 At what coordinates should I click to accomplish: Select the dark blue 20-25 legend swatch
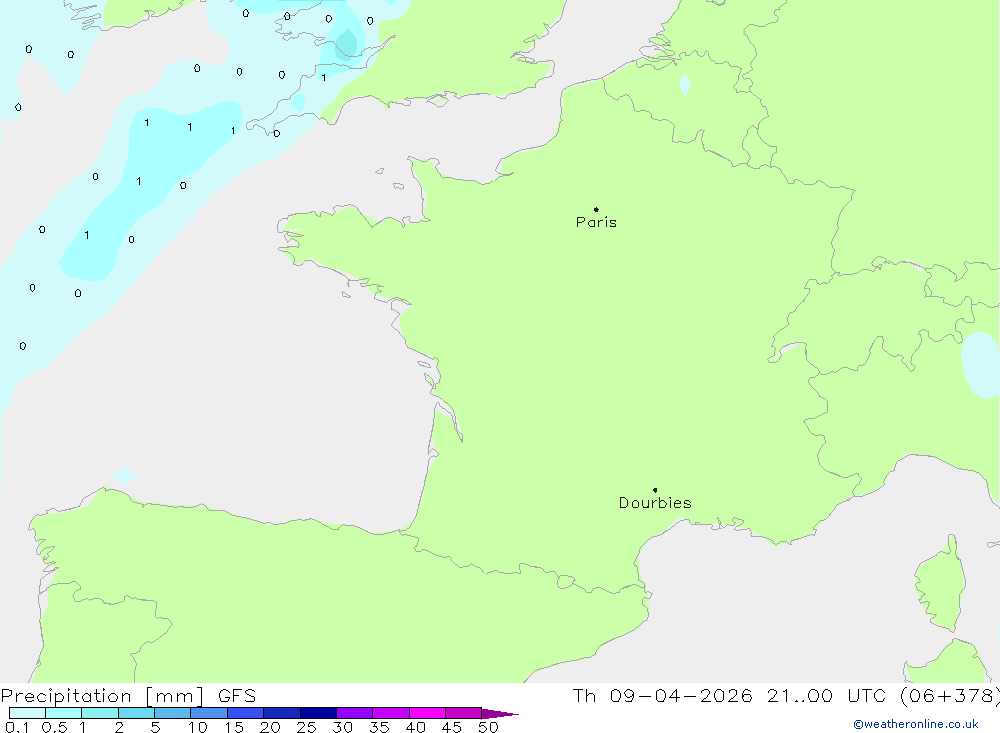coord(282,713)
